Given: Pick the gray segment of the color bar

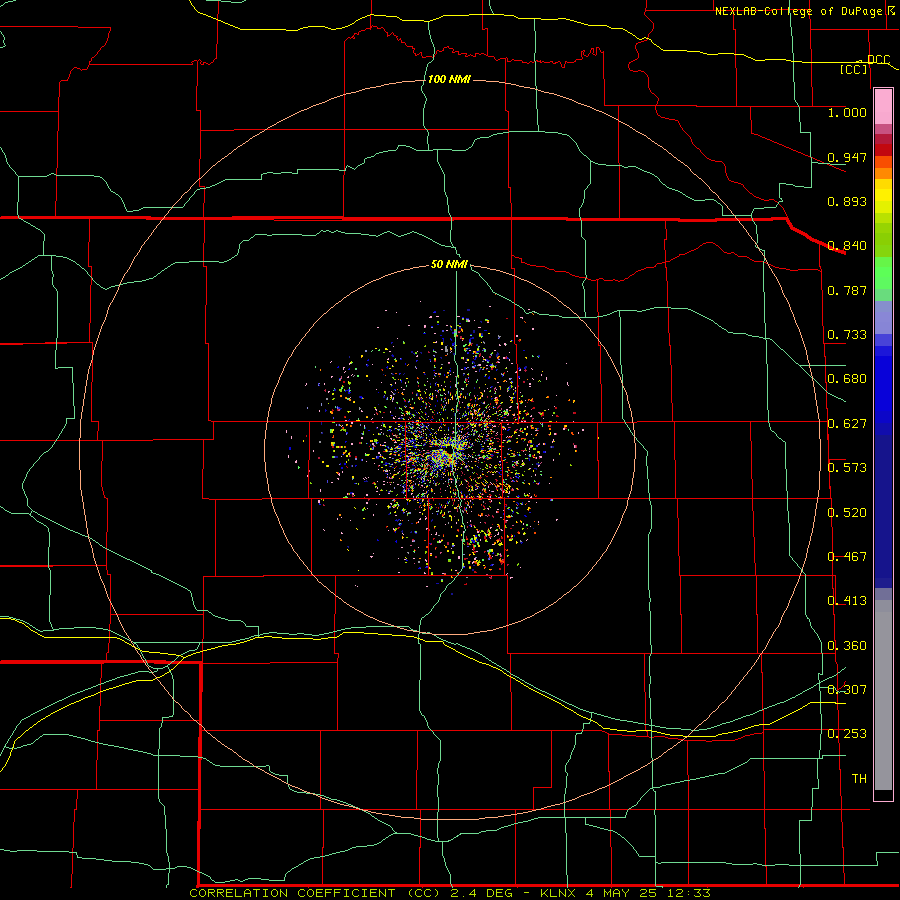Looking at the screenshot, I should (883, 695).
